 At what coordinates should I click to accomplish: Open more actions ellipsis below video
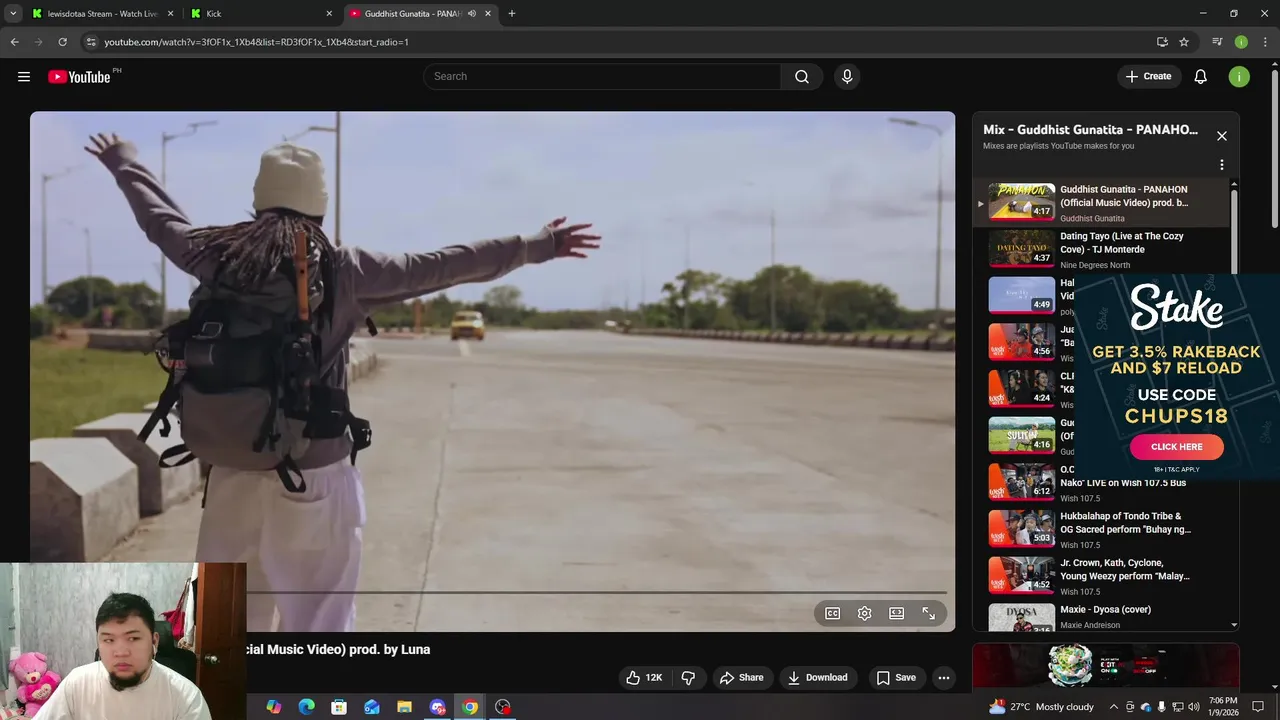(943, 677)
